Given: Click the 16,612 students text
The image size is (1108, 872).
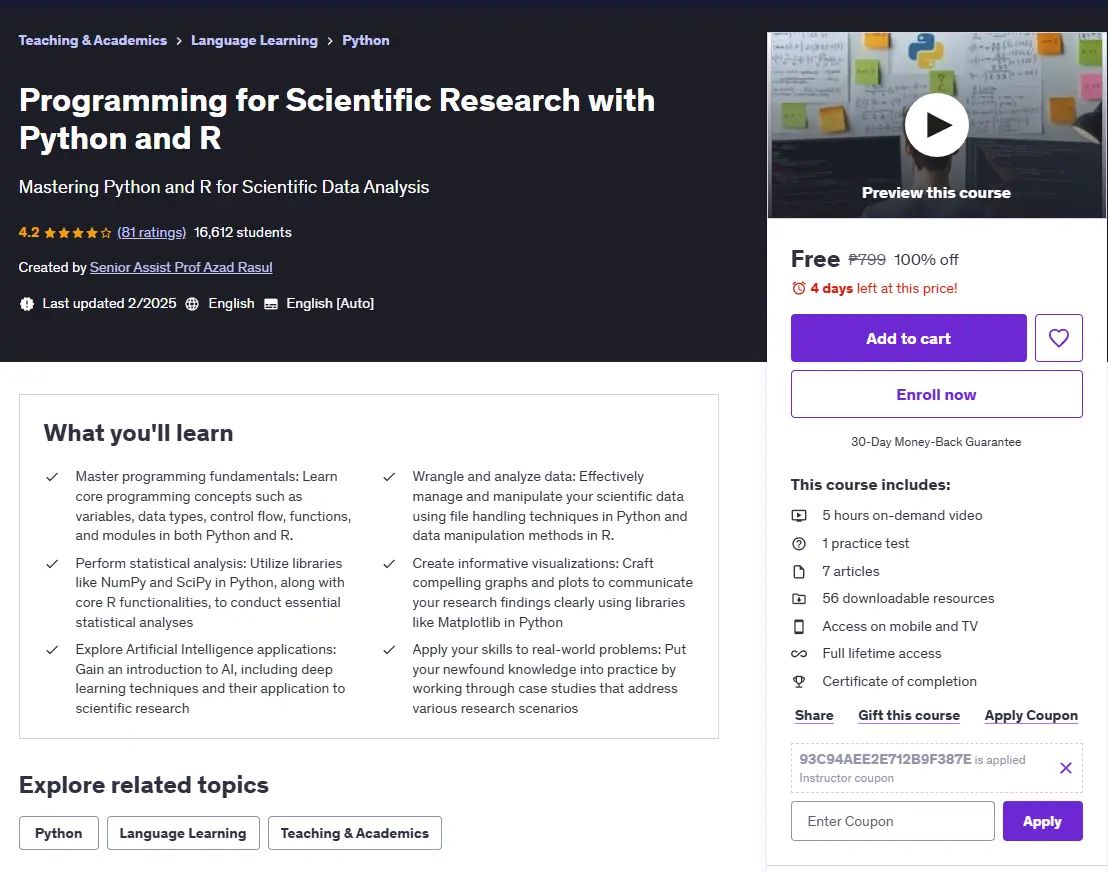Looking at the screenshot, I should [x=242, y=232].
